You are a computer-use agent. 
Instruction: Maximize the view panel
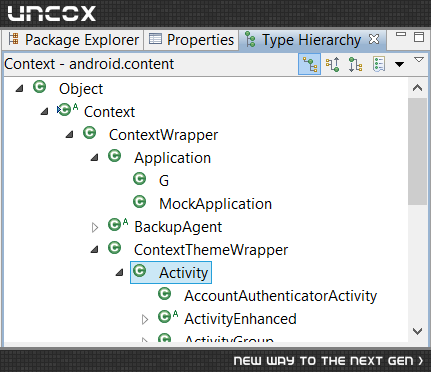pos(419,37)
